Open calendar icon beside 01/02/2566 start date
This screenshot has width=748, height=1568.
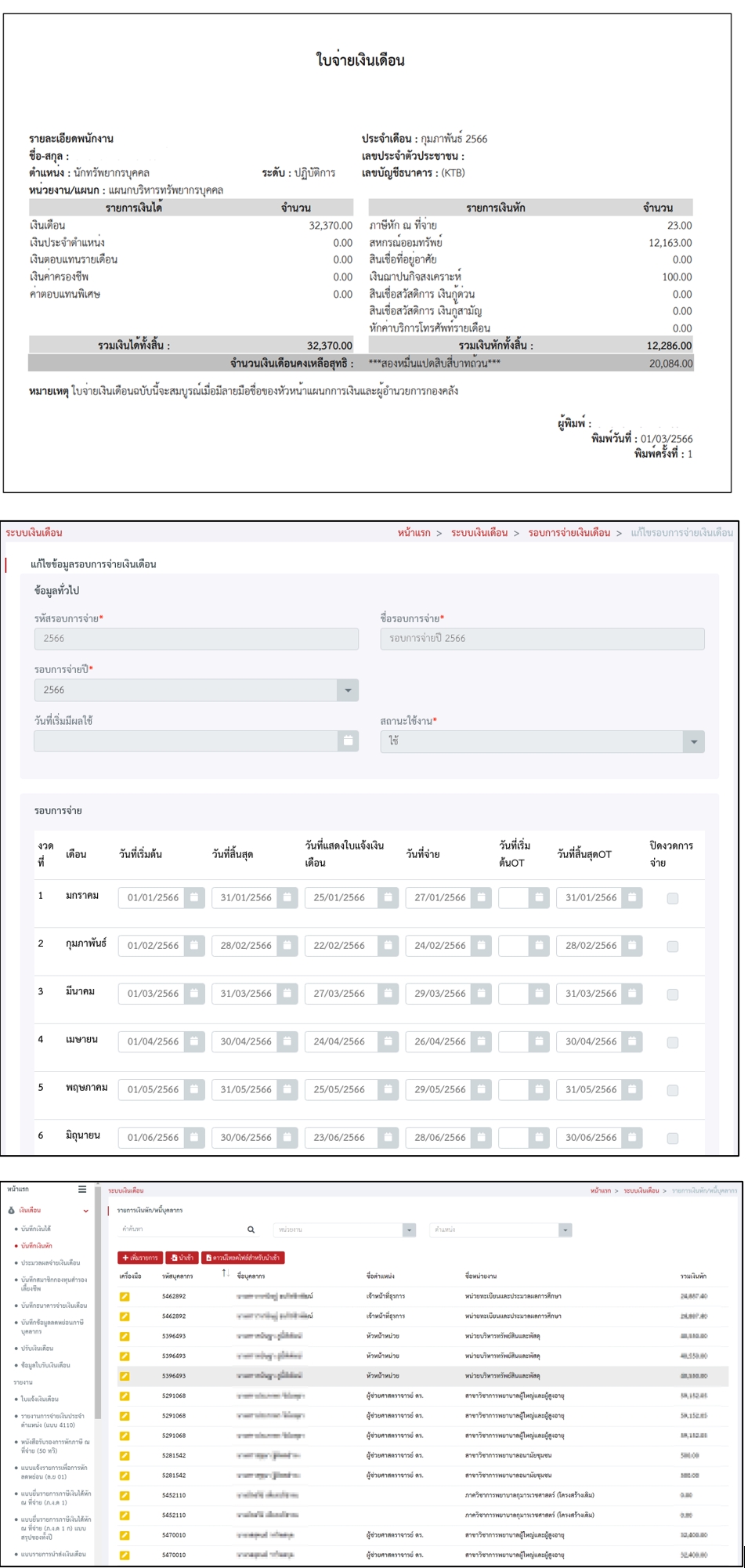point(194,945)
